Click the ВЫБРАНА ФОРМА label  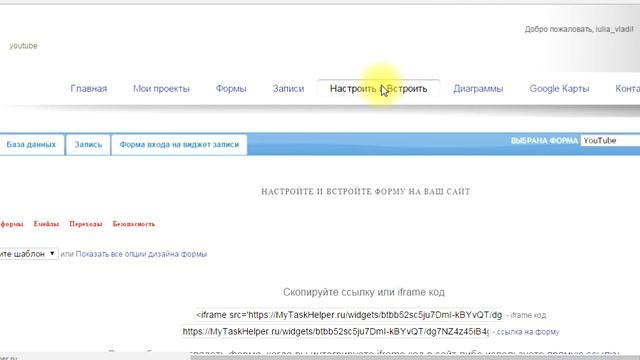point(544,141)
